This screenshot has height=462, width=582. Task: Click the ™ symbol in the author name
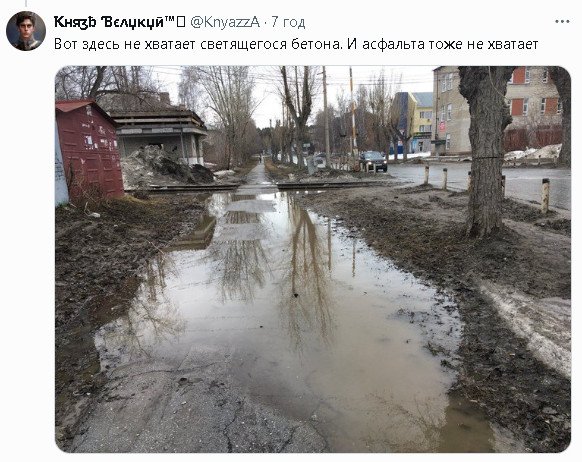pyautogui.click(x=169, y=19)
